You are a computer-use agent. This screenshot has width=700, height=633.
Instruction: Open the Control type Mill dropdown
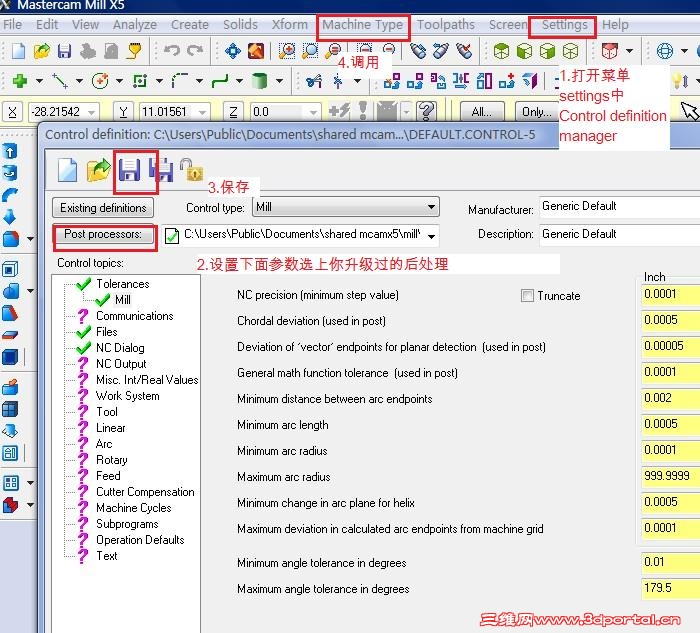point(431,207)
